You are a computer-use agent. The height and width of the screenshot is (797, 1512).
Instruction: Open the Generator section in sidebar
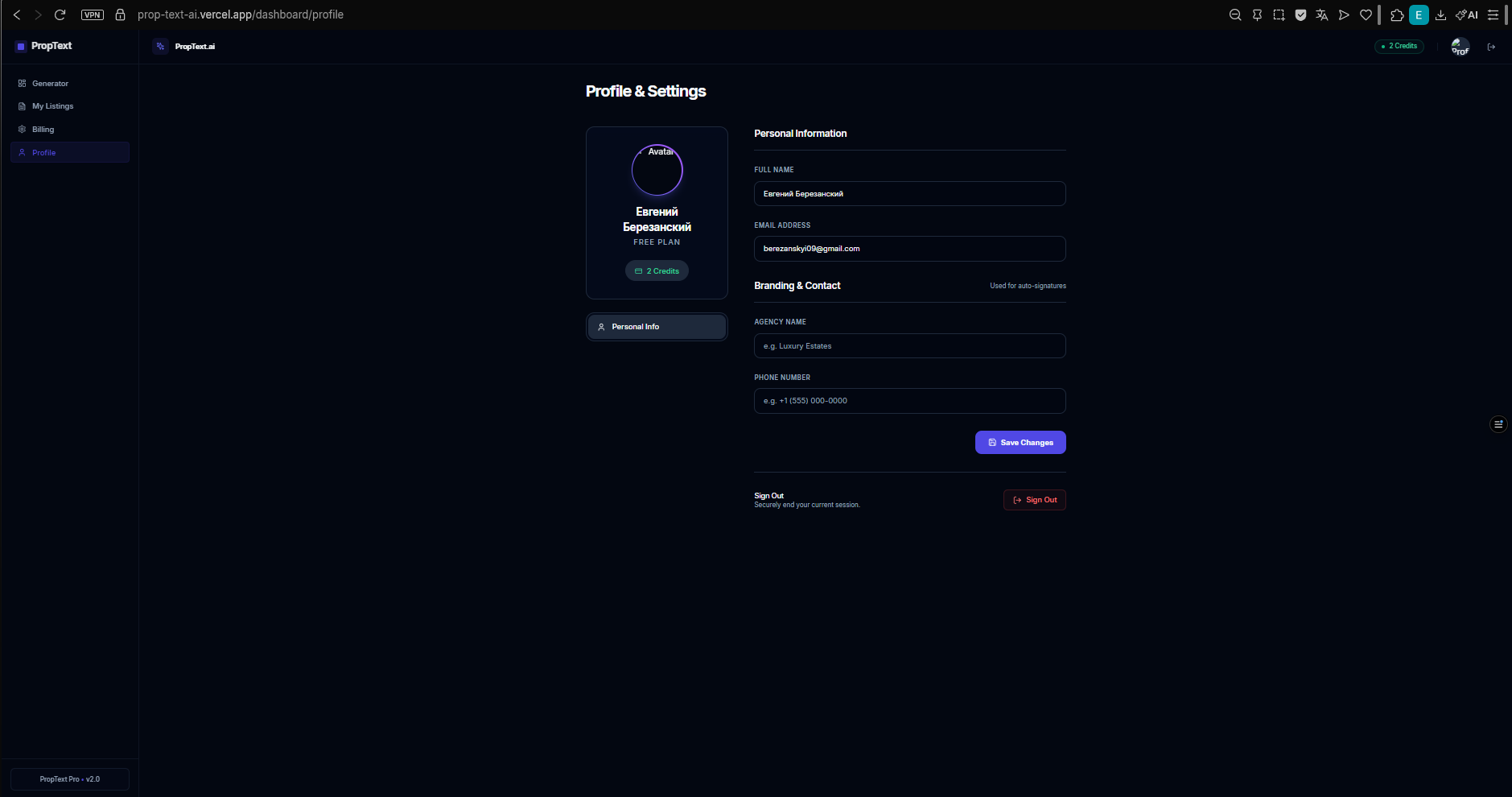tap(50, 83)
